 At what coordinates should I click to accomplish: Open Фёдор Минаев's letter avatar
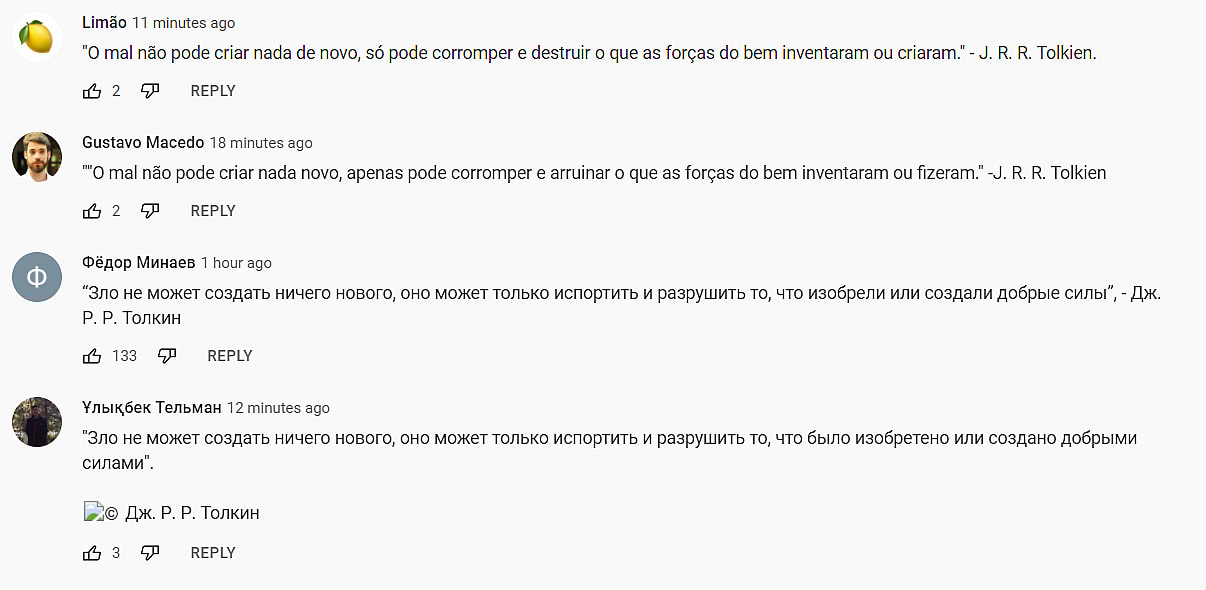click(37, 277)
